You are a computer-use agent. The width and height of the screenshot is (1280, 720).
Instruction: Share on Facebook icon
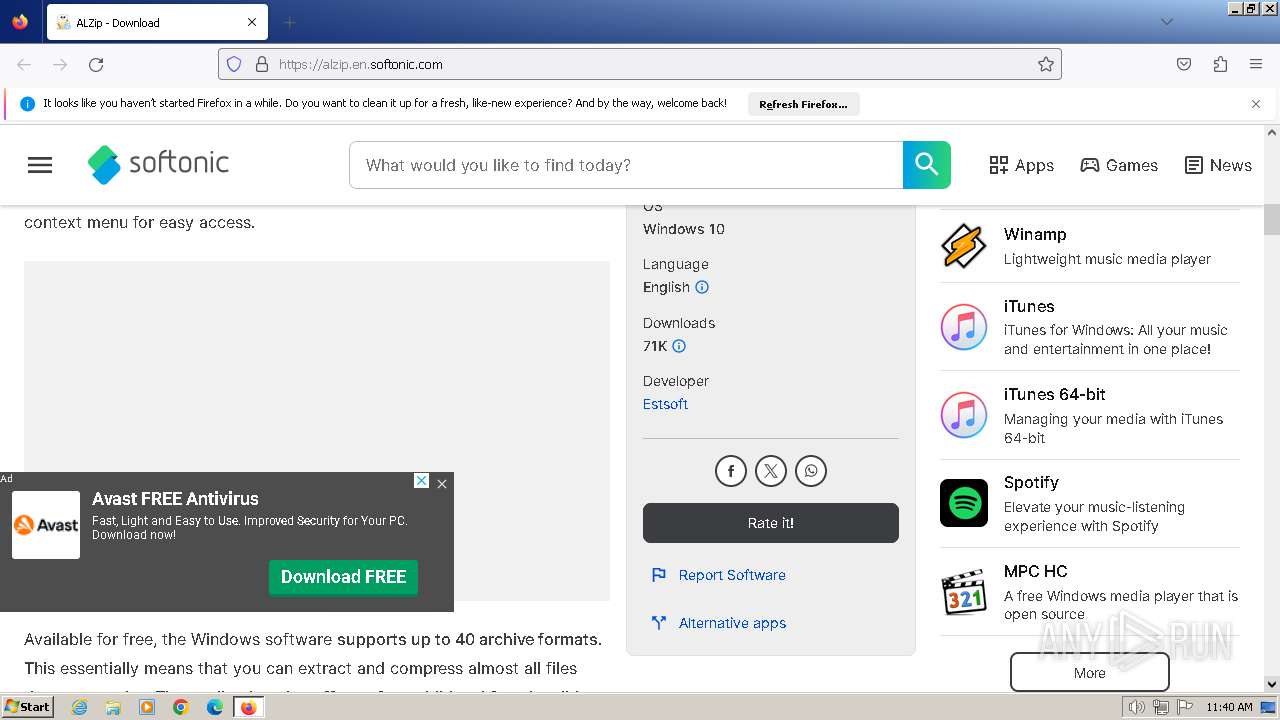click(731, 471)
